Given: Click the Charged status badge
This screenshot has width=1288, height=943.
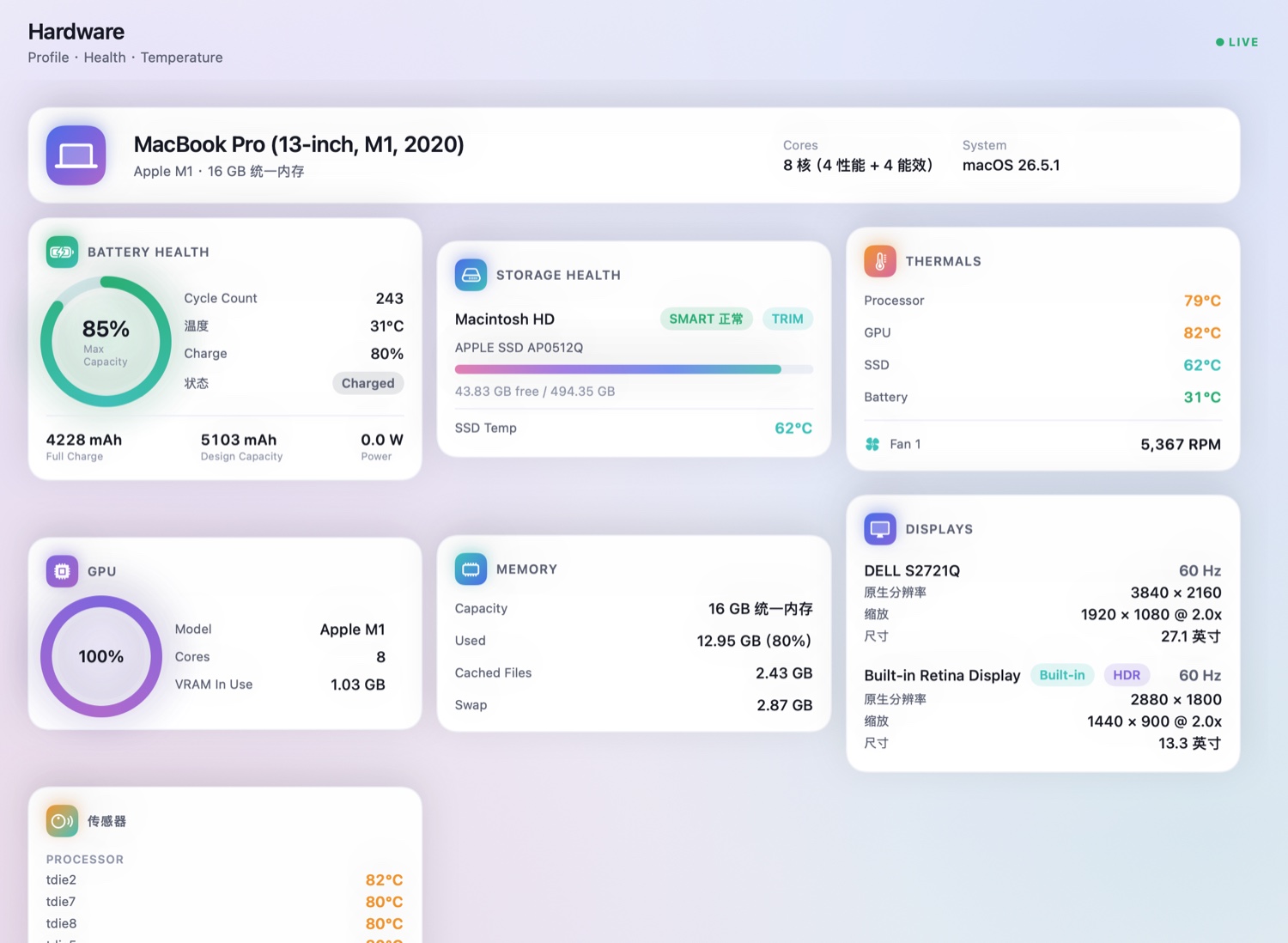Looking at the screenshot, I should 368,383.
